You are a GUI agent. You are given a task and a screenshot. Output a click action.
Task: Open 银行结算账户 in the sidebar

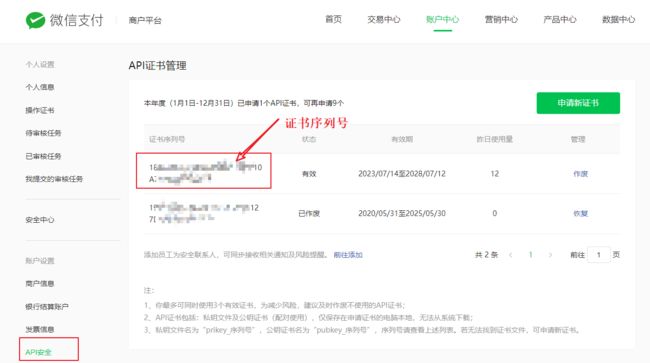[47, 307]
